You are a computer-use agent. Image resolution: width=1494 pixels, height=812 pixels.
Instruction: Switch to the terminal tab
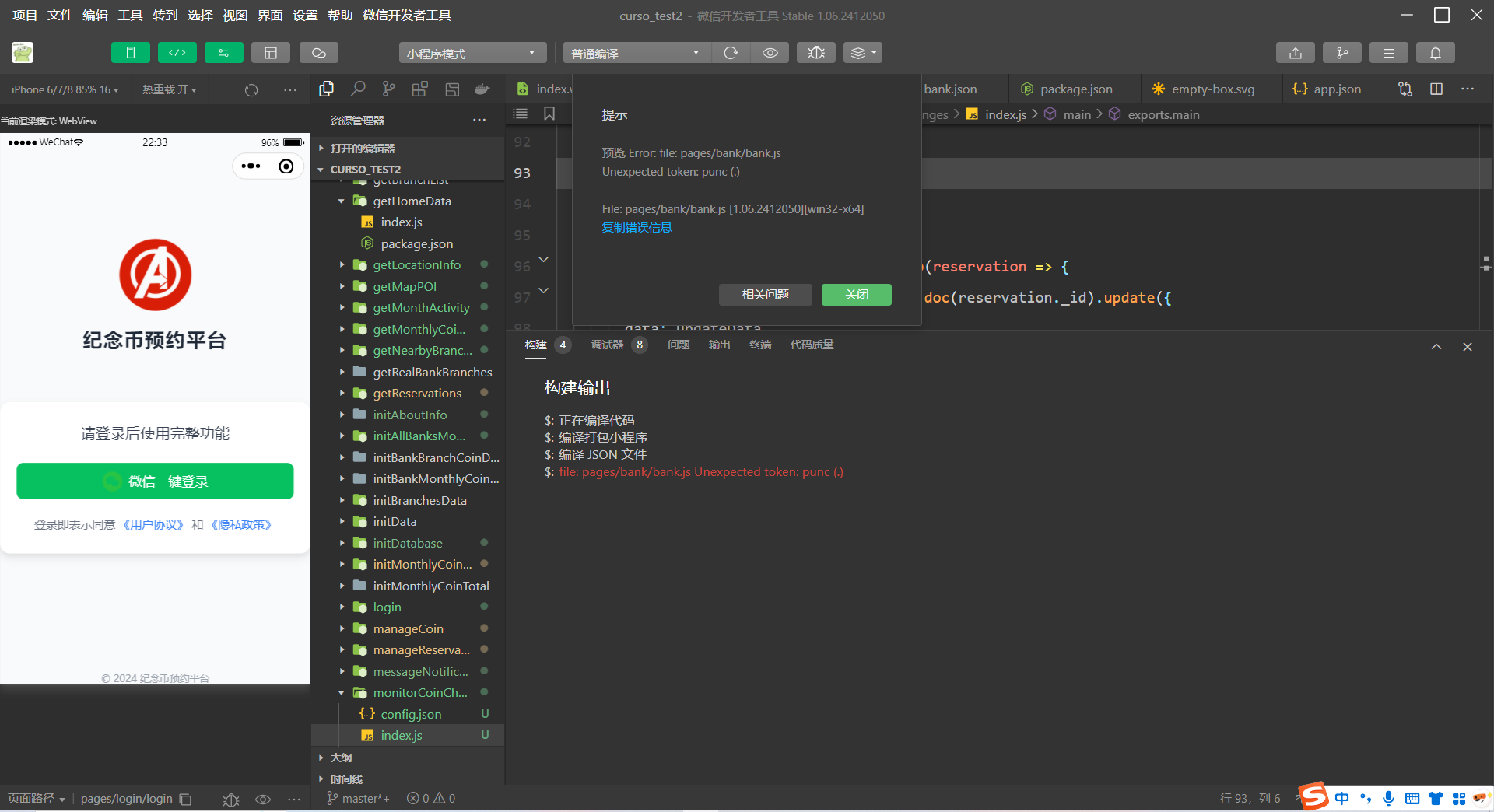tap(760, 345)
